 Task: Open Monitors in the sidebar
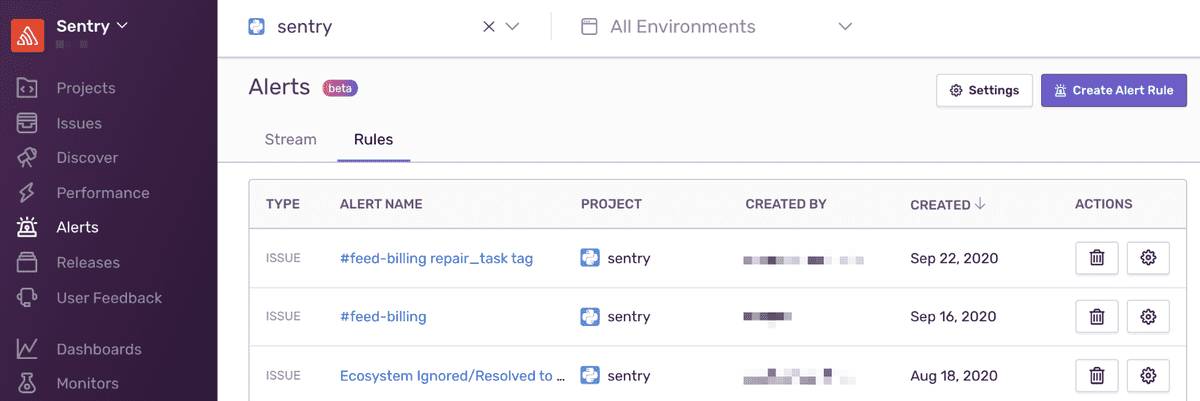coord(87,383)
